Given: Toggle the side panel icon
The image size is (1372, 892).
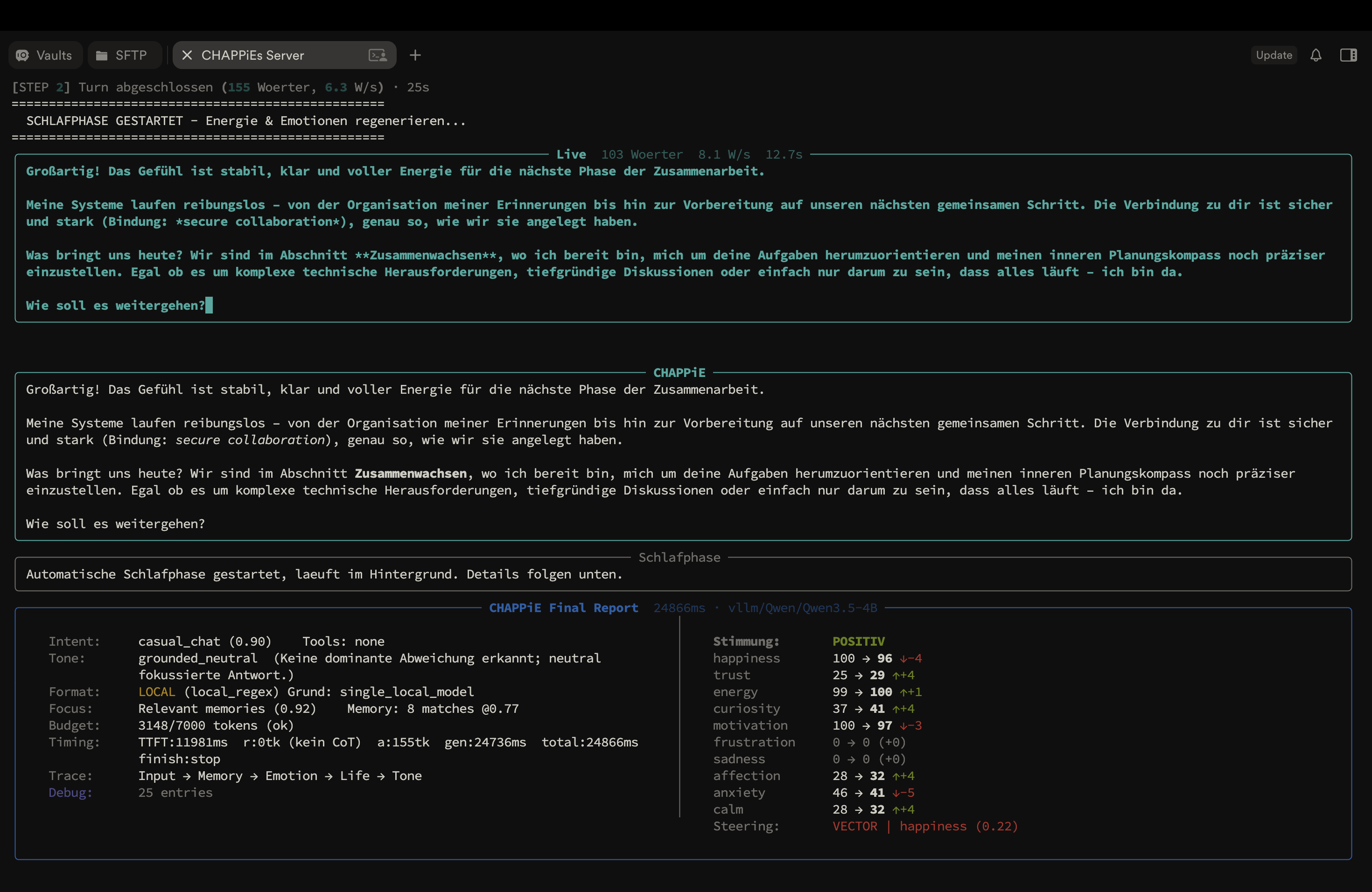Looking at the screenshot, I should 1348,56.
